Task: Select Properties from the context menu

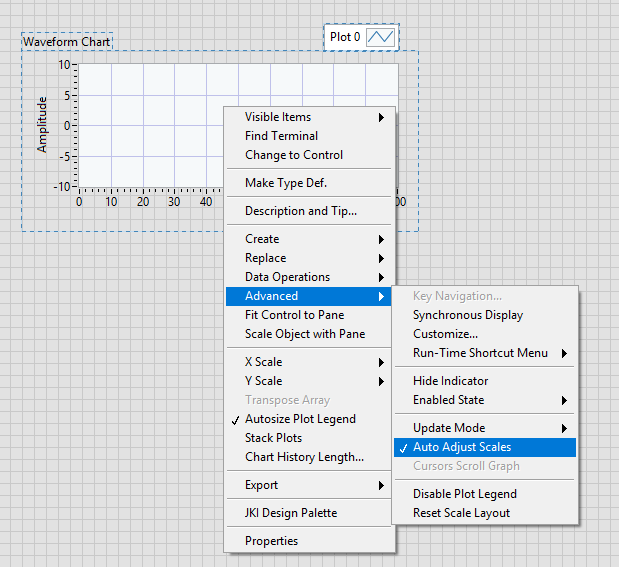Action: (271, 541)
